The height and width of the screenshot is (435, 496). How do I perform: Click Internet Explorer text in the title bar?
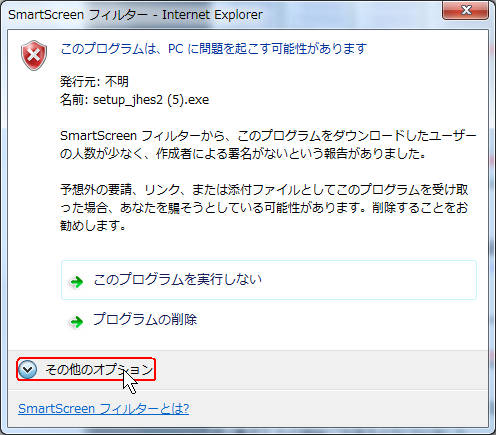point(212,15)
